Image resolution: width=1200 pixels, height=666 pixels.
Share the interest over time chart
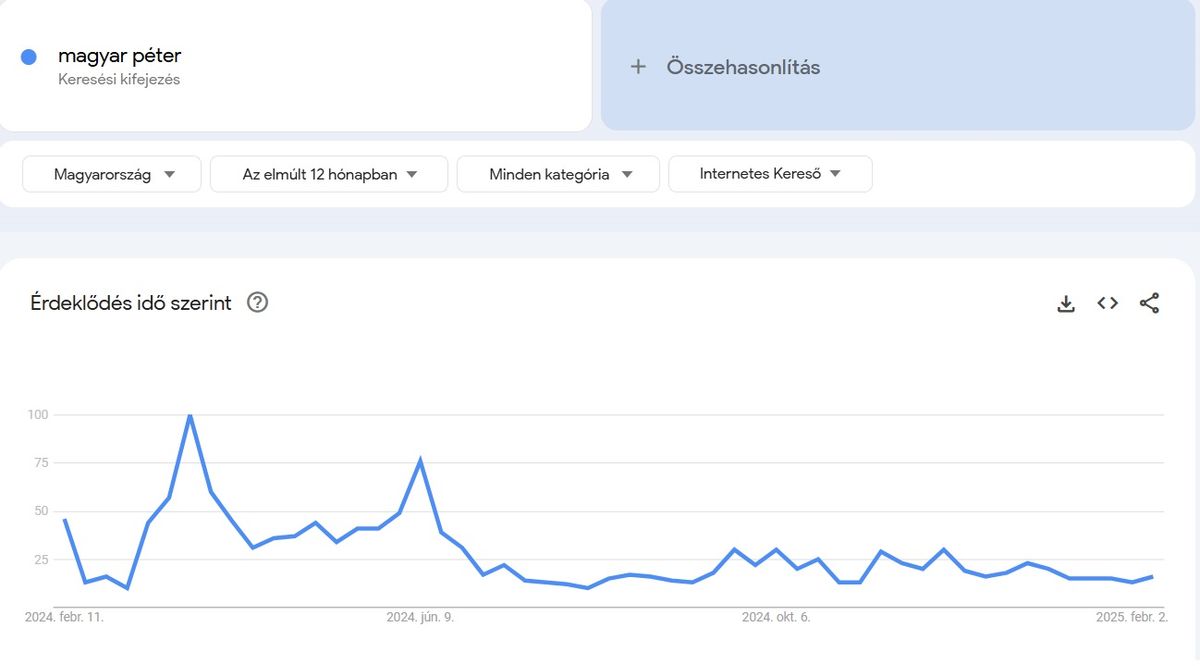pyautogui.click(x=1149, y=303)
